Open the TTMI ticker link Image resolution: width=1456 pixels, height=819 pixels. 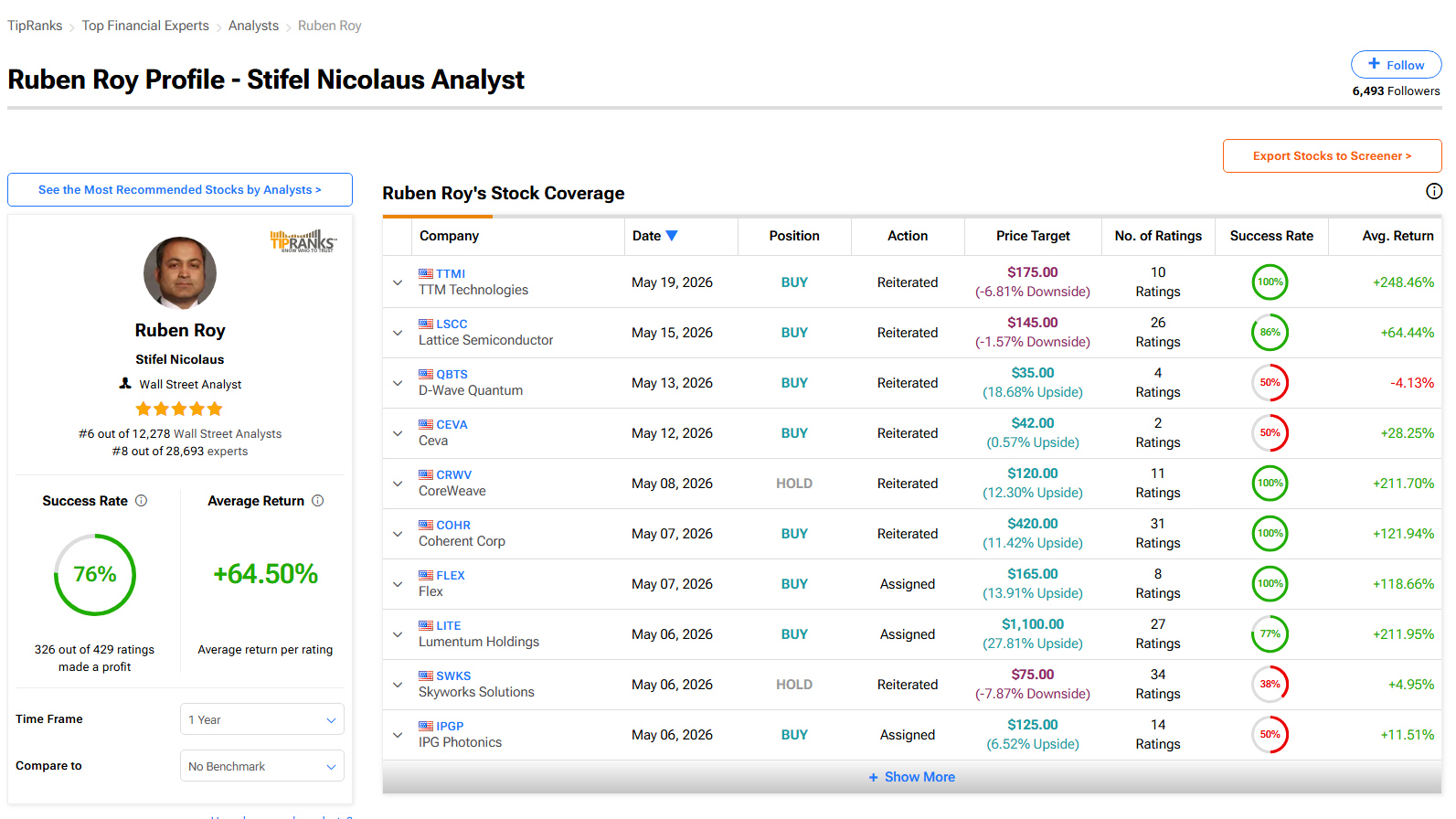coord(451,273)
